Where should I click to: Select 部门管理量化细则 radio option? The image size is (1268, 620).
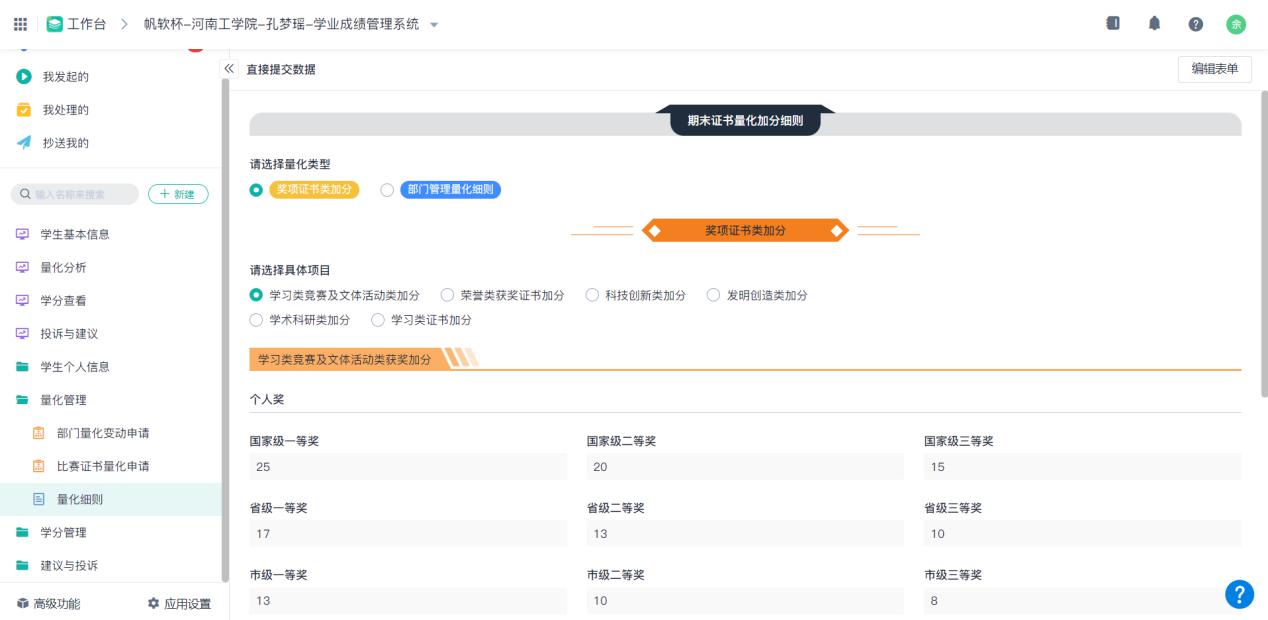(388, 190)
